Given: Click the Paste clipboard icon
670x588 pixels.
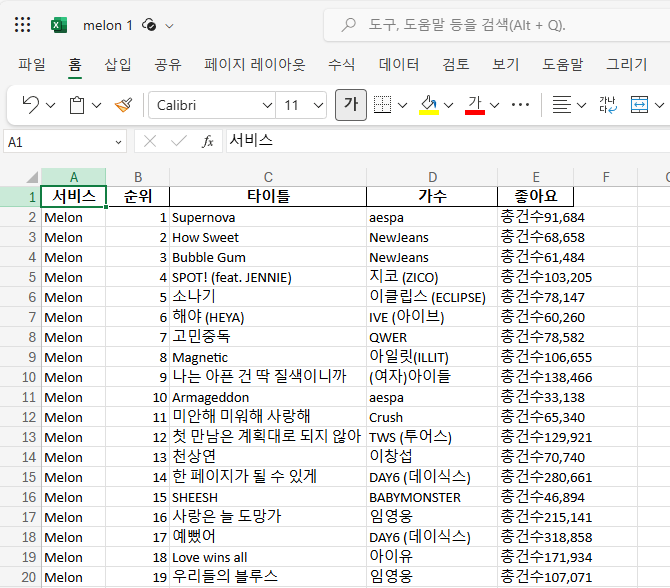Looking at the screenshot, I should pos(77,105).
